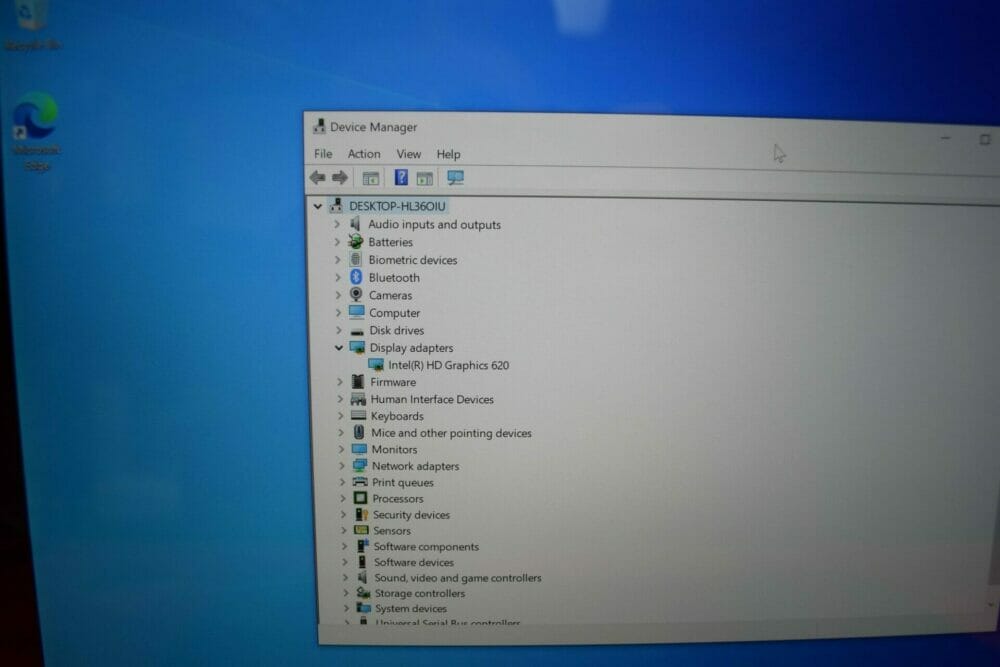Select the Storage controllers row
The height and width of the screenshot is (667, 1000).
(x=420, y=593)
